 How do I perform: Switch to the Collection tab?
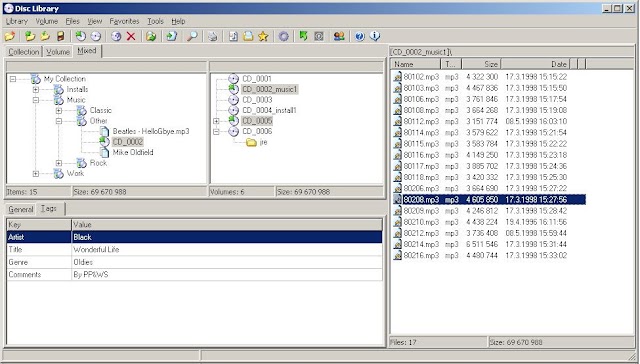[24, 52]
